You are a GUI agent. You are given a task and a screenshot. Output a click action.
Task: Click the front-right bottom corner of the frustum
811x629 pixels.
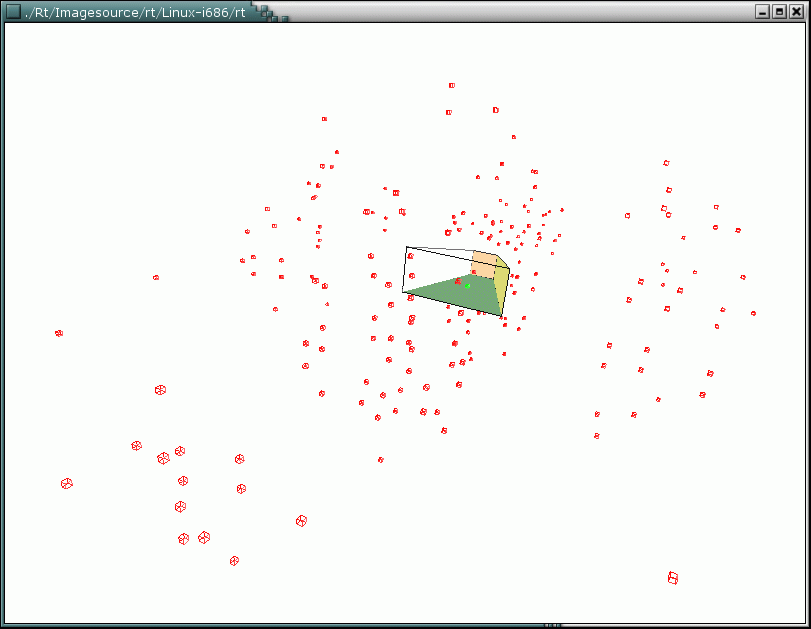pos(503,315)
